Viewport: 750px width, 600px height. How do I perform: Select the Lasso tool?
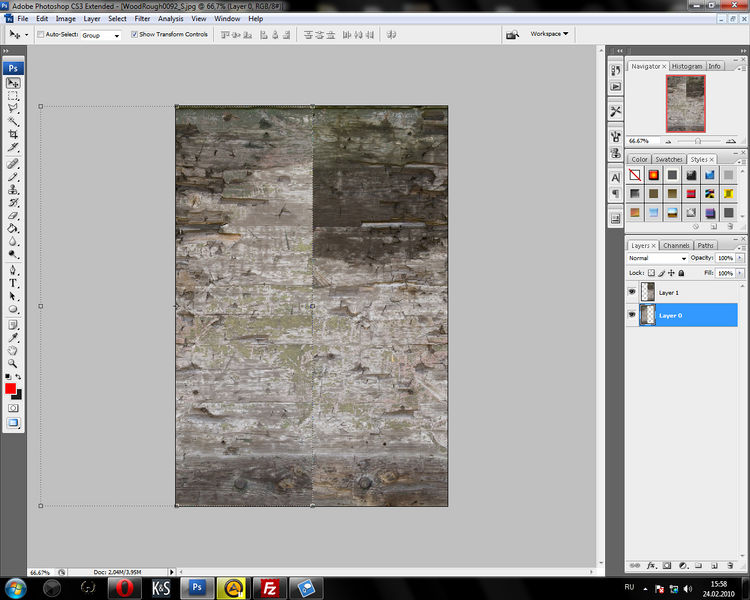[x=13, y=109]
